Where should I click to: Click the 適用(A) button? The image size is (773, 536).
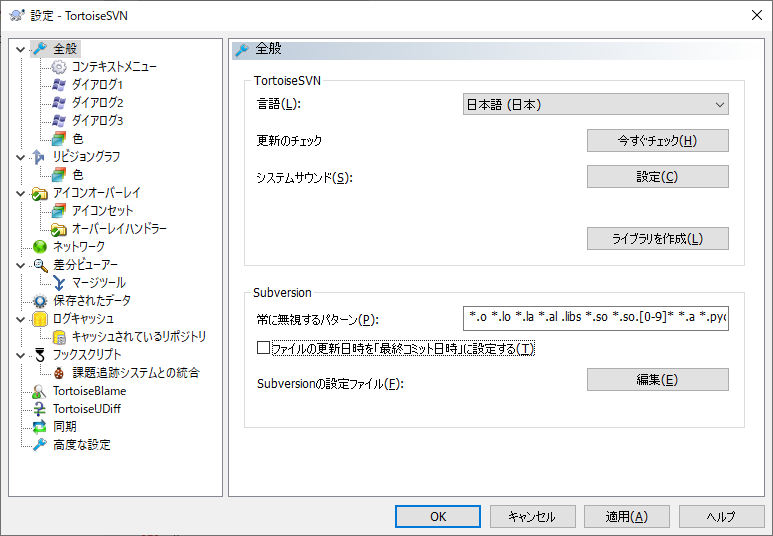click(x=627, y=516)
